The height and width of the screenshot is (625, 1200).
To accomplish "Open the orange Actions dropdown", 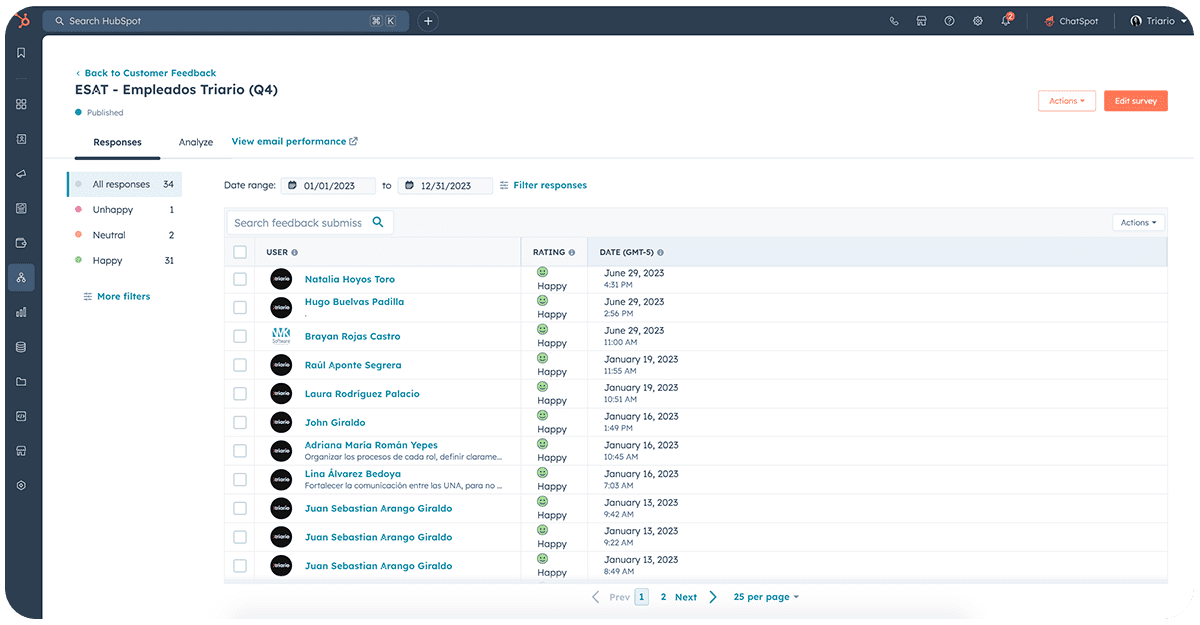I will pos(1067,101).
